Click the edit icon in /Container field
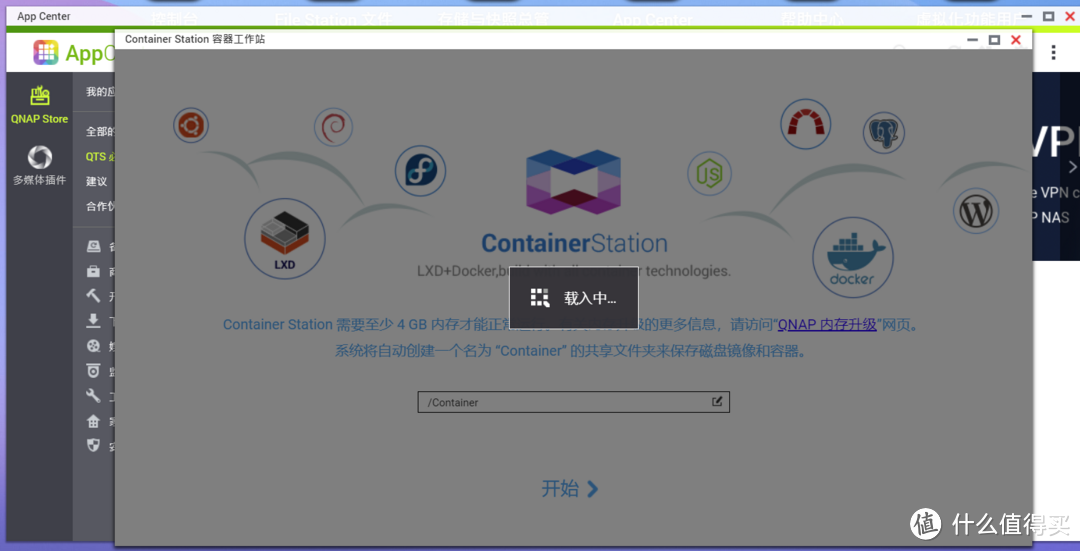The height and width of the screenshot is (551, 1080). (x=717, y=402)
